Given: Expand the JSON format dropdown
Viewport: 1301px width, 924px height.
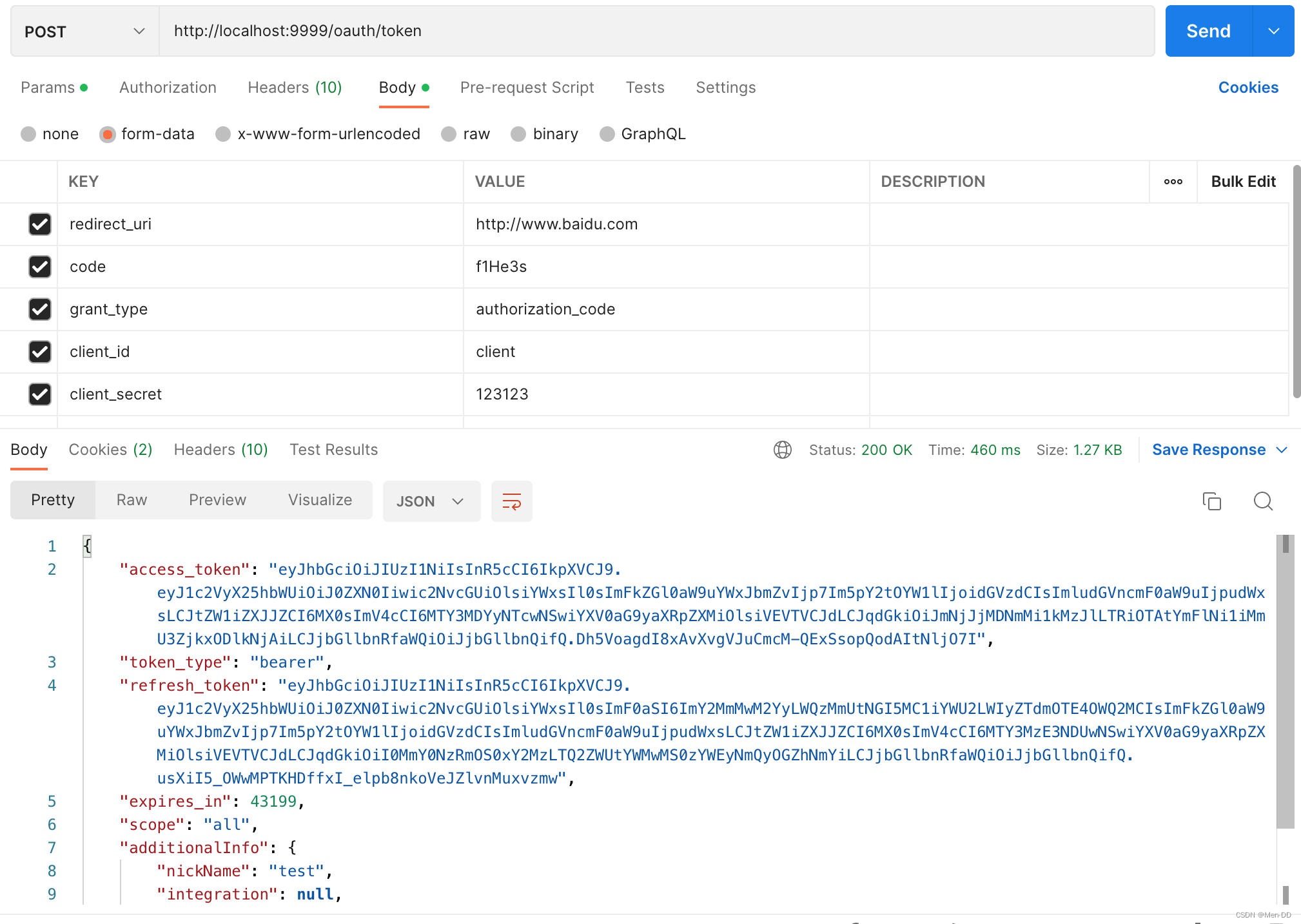Looking at the screenshot, I should click(431, 501).
